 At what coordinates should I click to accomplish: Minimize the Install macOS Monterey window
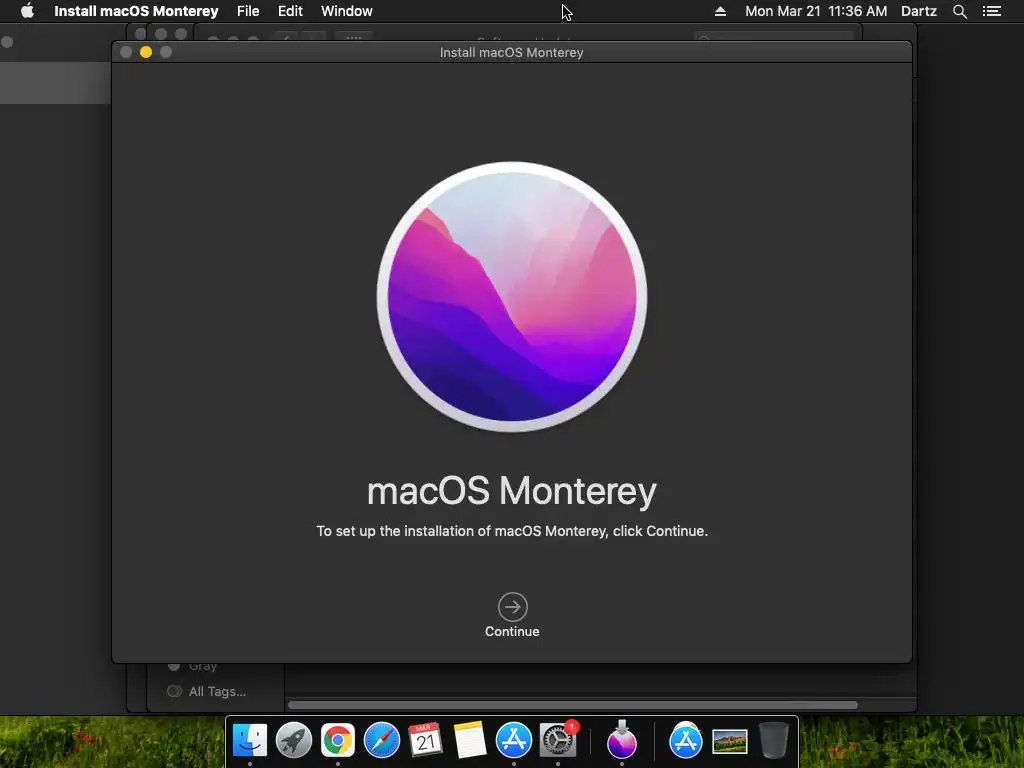pyautogui.click(x=146, y=52)
